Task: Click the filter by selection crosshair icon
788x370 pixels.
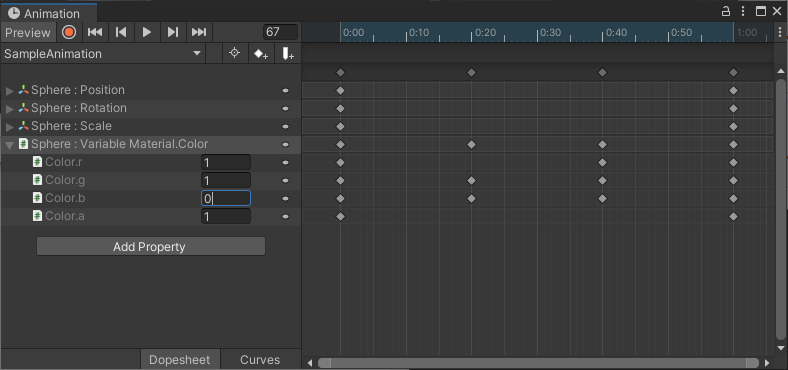Action: click(x=234, y=53)
